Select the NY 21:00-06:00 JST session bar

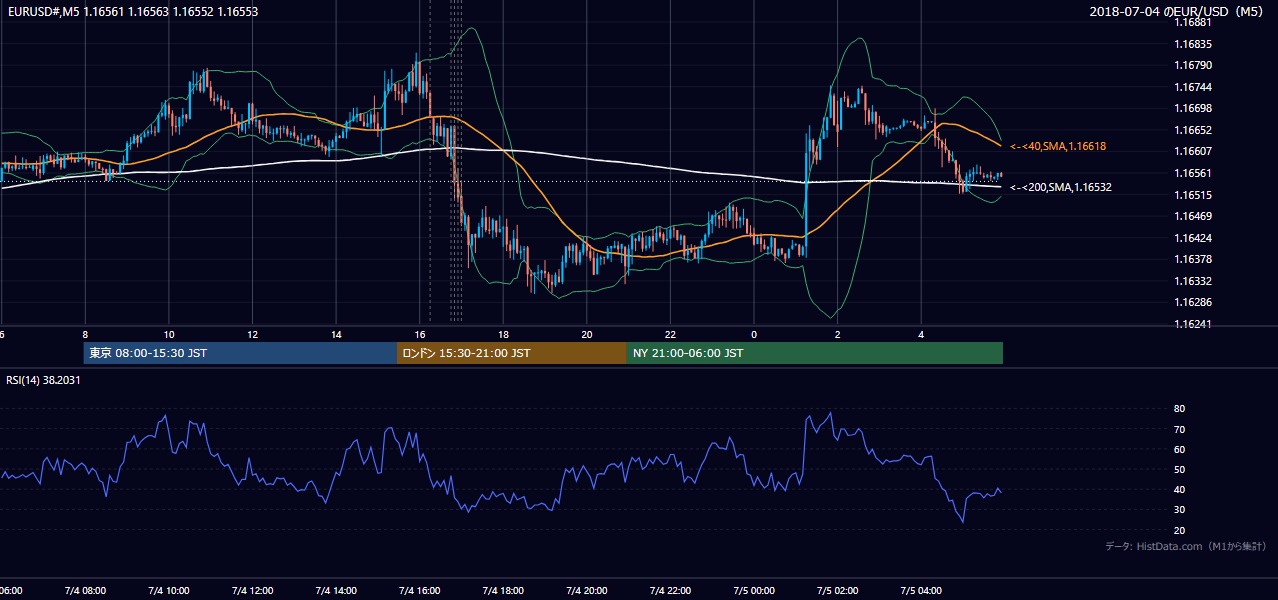point(815,353)
